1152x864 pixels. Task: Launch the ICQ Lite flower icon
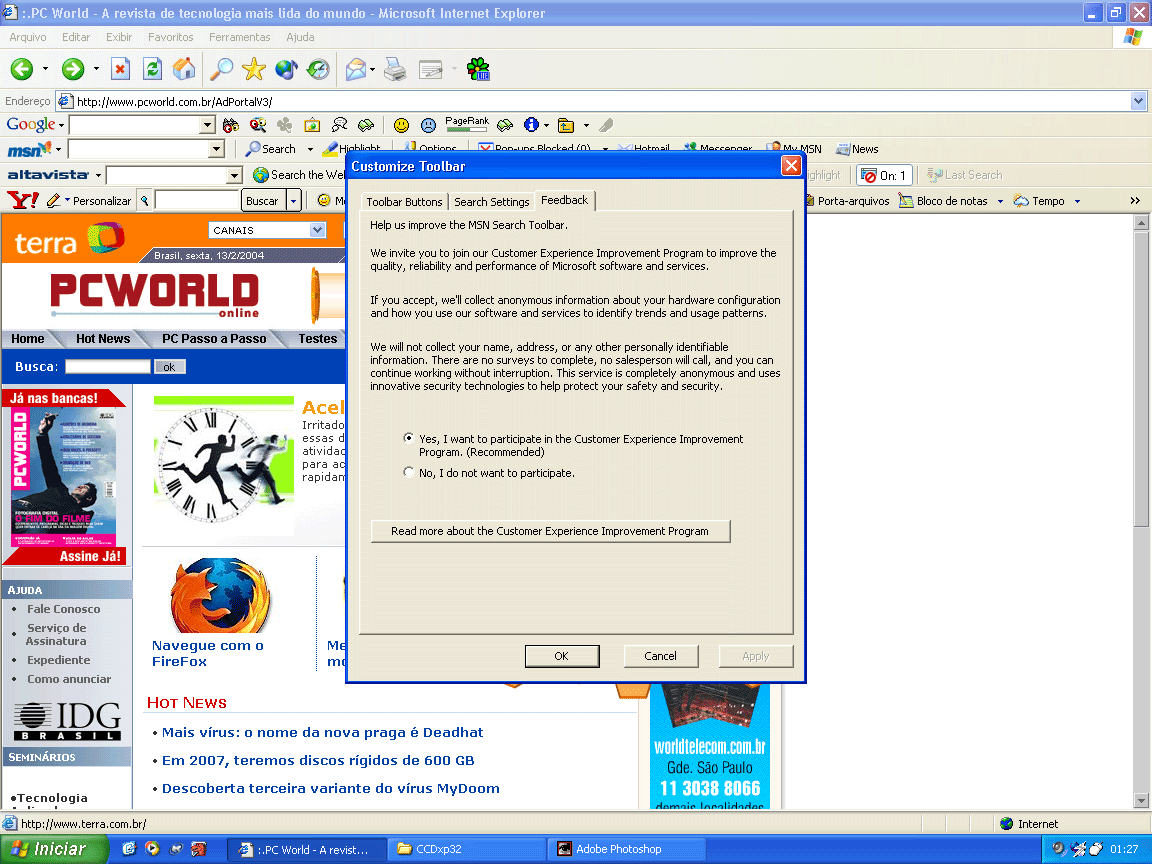click(x=478, y=69)
